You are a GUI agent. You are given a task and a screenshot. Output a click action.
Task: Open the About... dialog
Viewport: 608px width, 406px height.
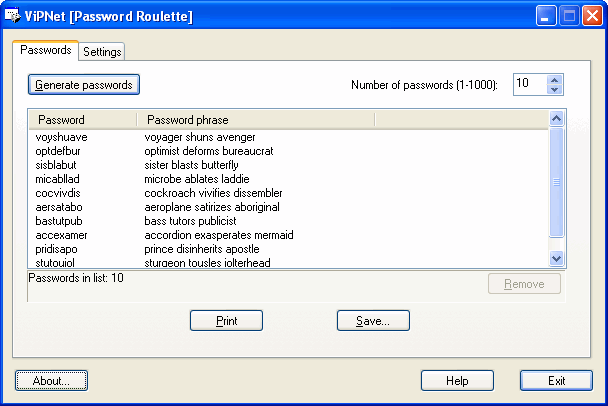(x=51, y=380)
